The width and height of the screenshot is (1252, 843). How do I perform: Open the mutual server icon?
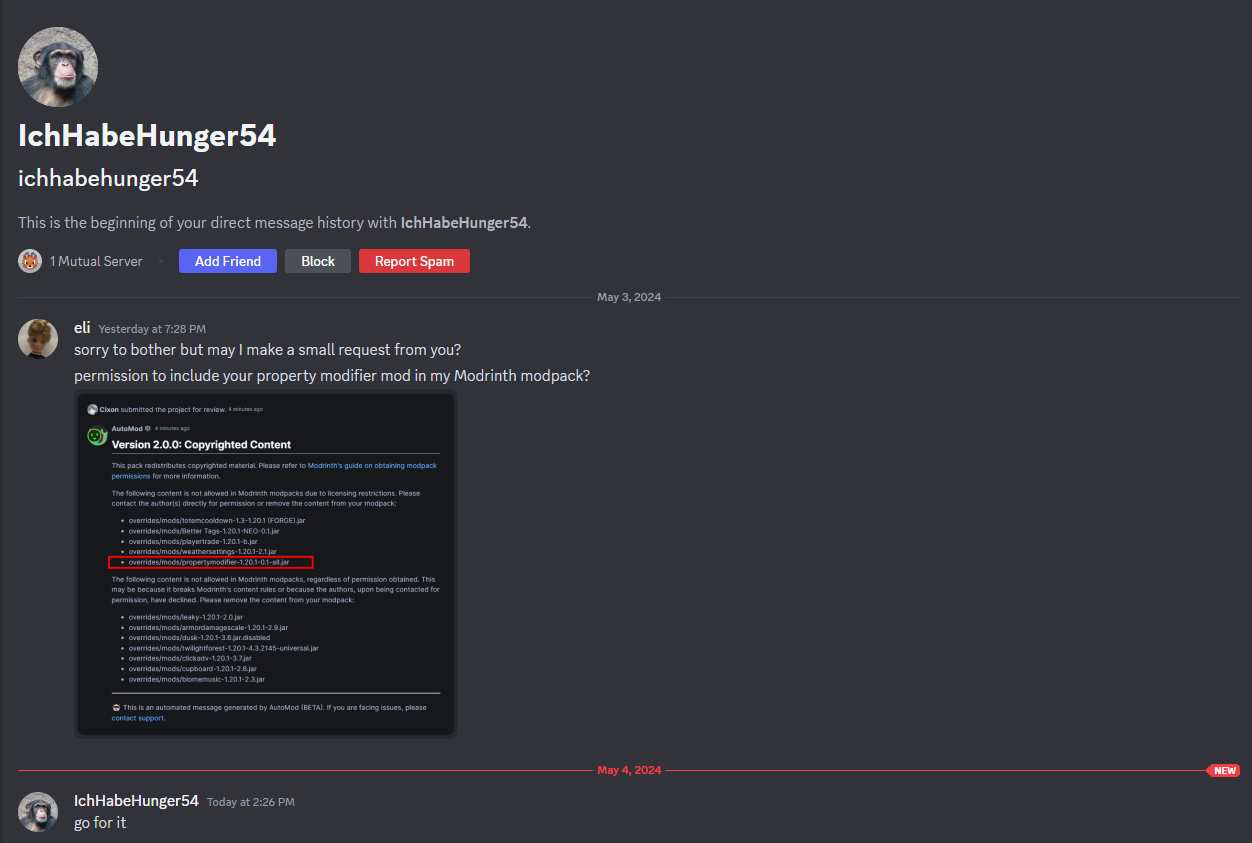(x=30, y=261)
